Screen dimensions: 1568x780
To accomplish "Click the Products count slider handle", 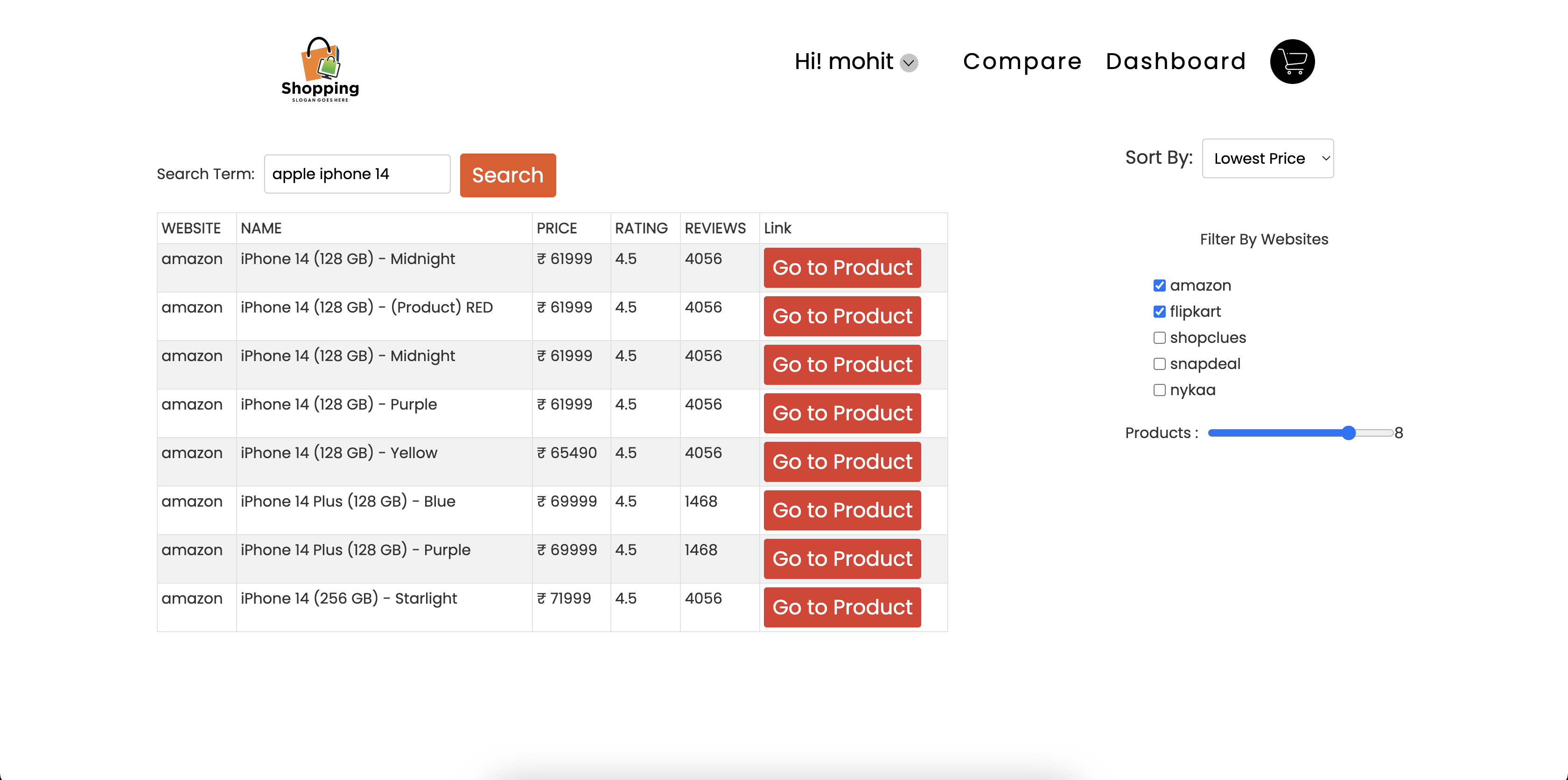I will point(1348,432).
